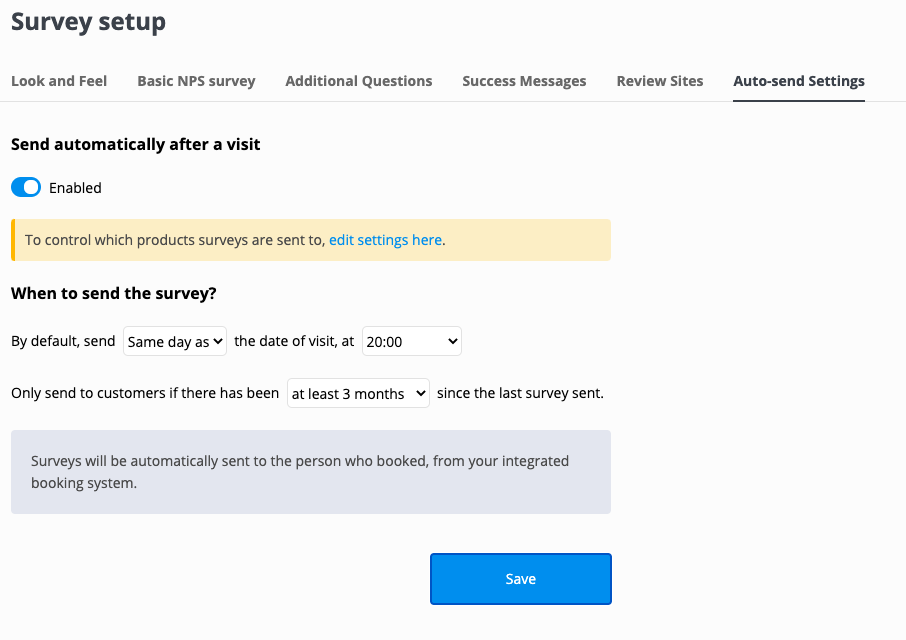The image size is (906, 640).
Task: Expand the at least 3 months dropdown
Action: coord(358,393)
